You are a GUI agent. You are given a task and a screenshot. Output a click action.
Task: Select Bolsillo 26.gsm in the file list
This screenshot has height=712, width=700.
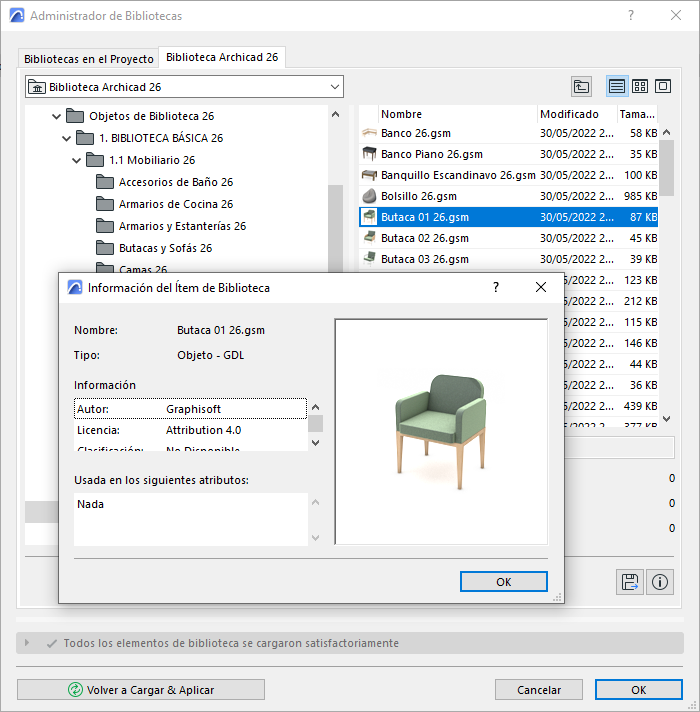[508, 196]
